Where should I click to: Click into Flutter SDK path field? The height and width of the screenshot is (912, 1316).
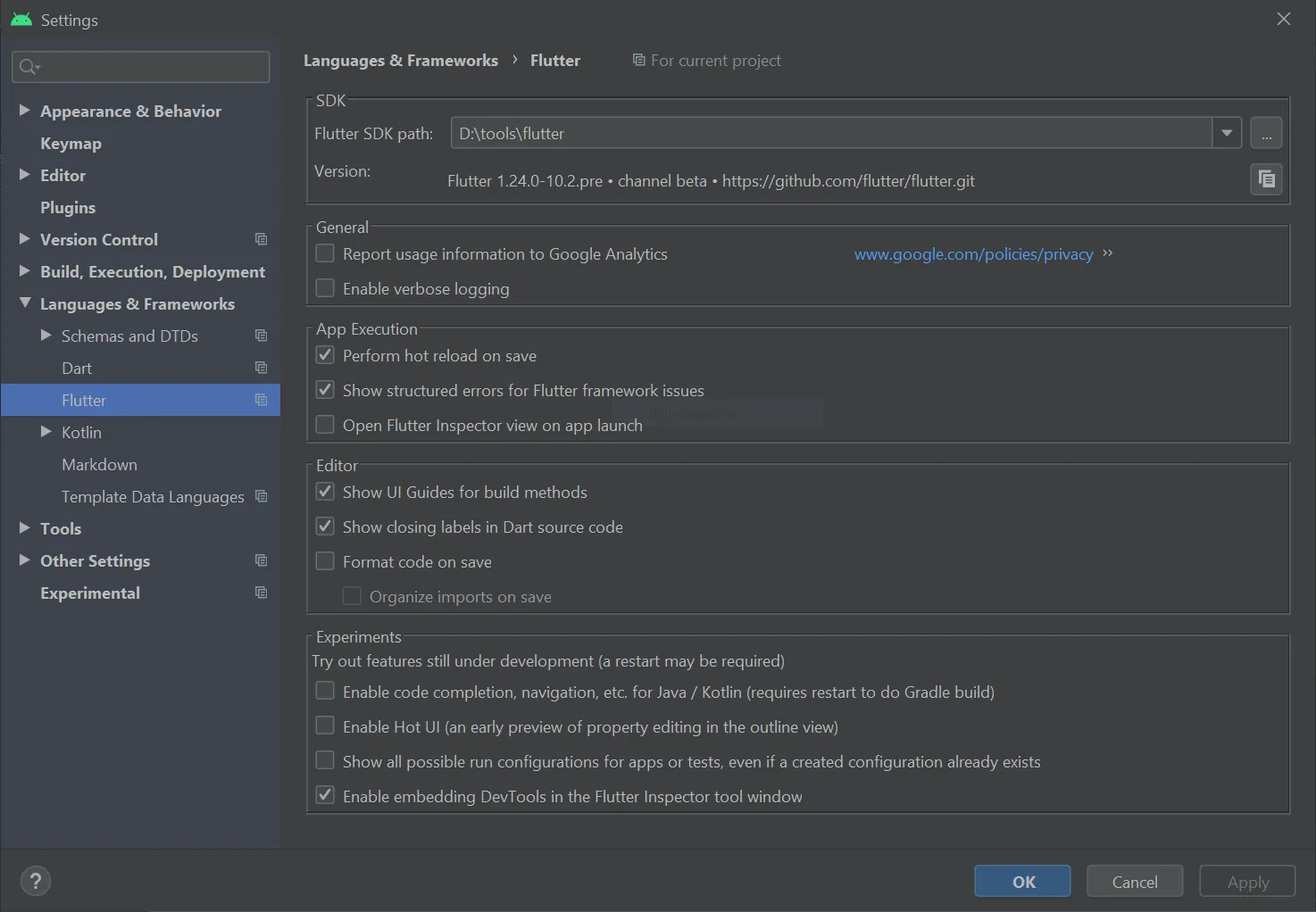click(831, 133)
